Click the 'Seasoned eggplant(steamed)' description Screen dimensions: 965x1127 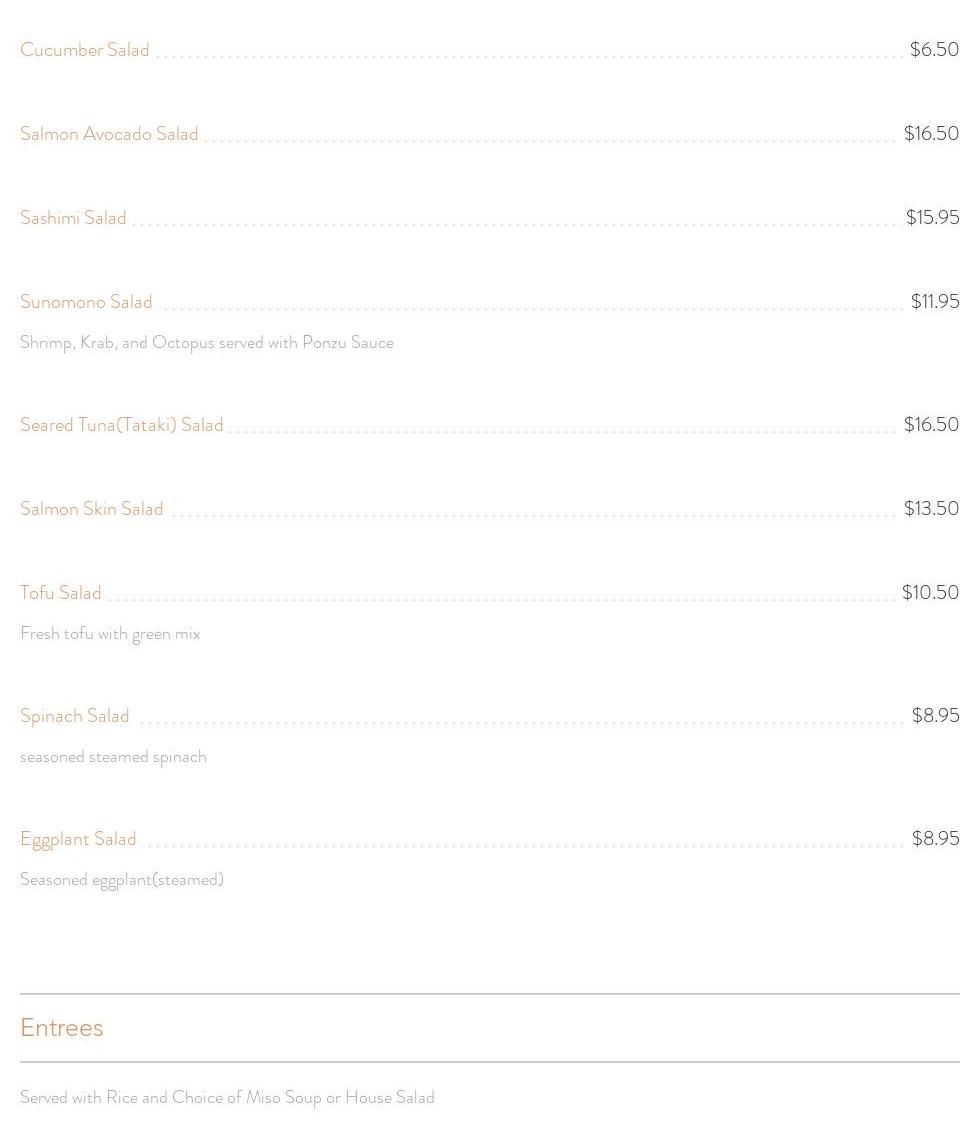pyautogui.click(x=122, y=880)
